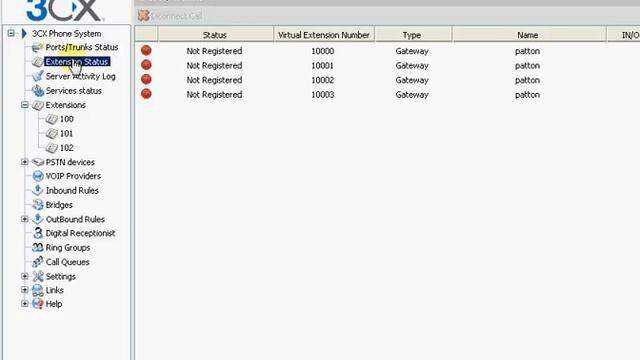Select the 10003 virtual extension number cell
Viewport: 640px width, 360px height.
click(323, 95)
